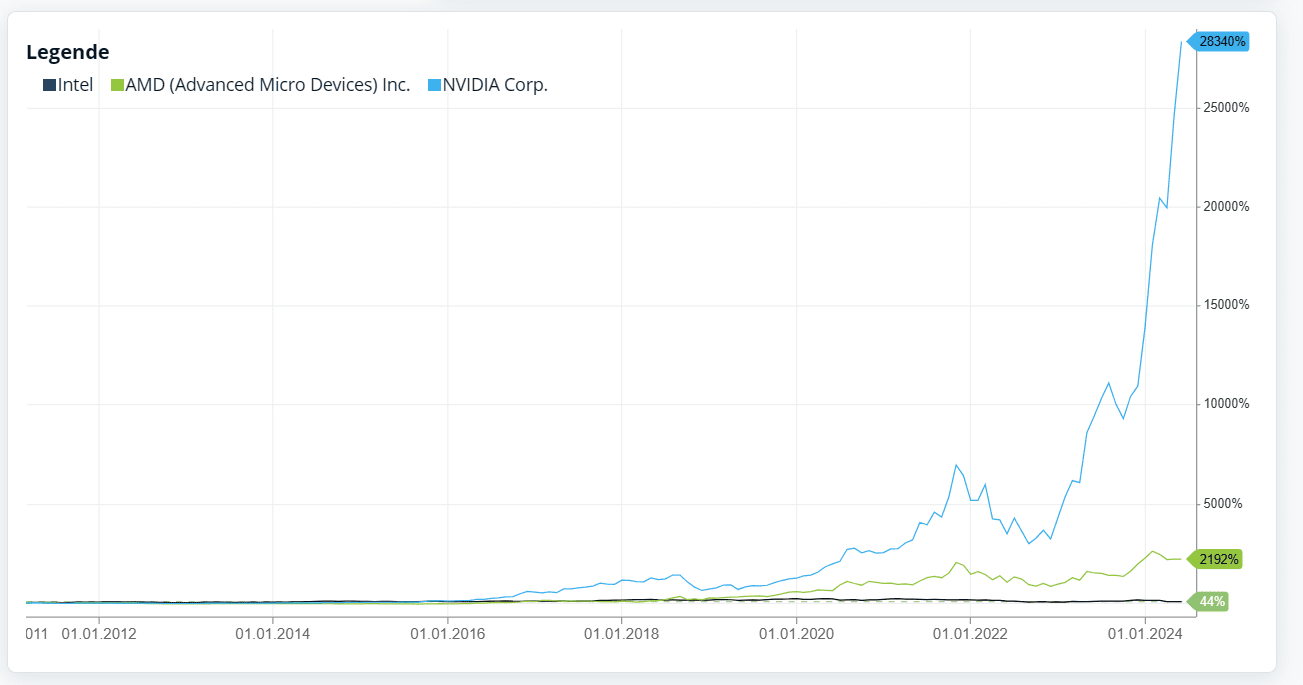Click the green AMD color swatch
Viewport: 1303px width, 685px height.
(117, 85)
